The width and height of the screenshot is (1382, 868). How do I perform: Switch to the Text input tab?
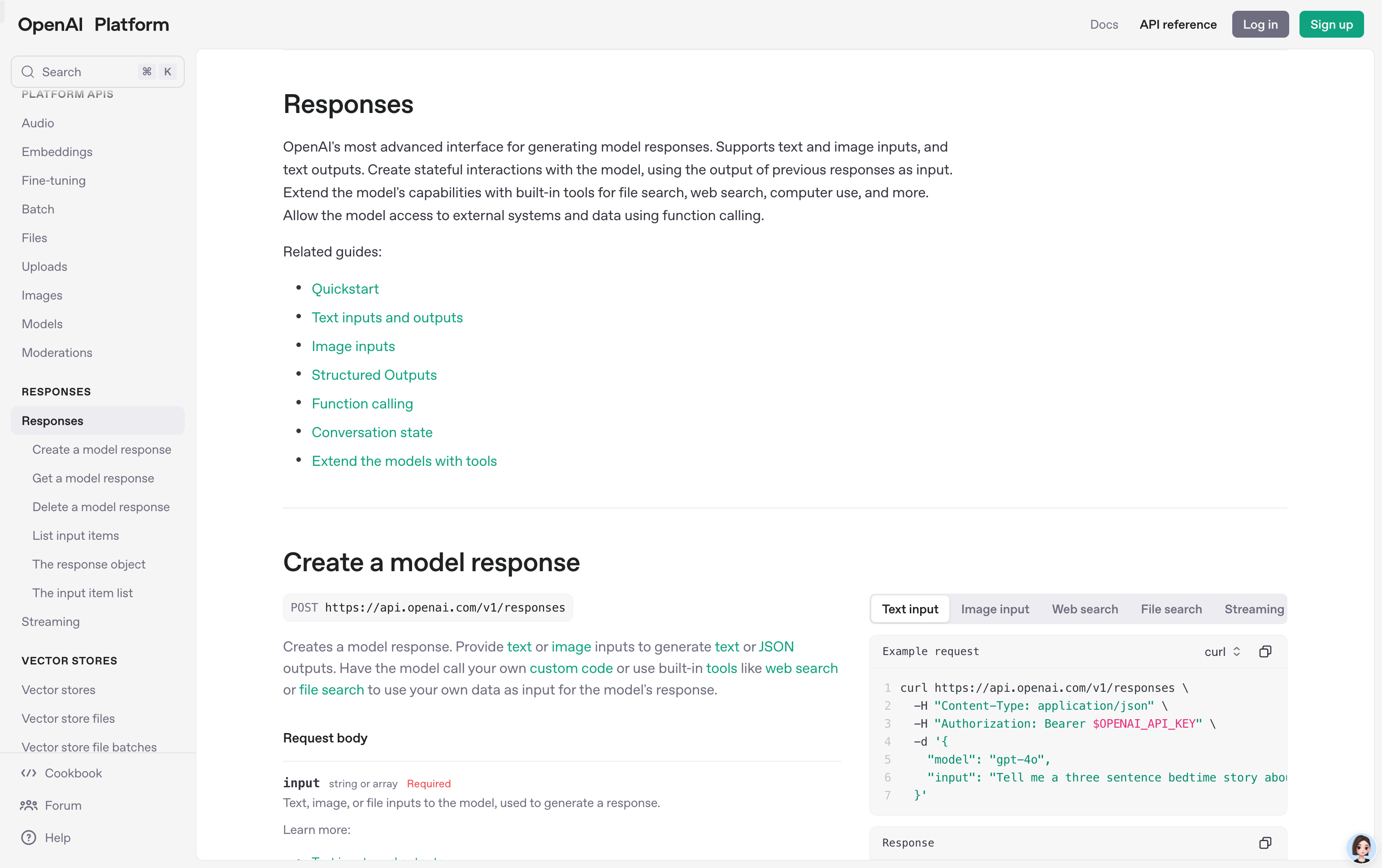point(910,609)
